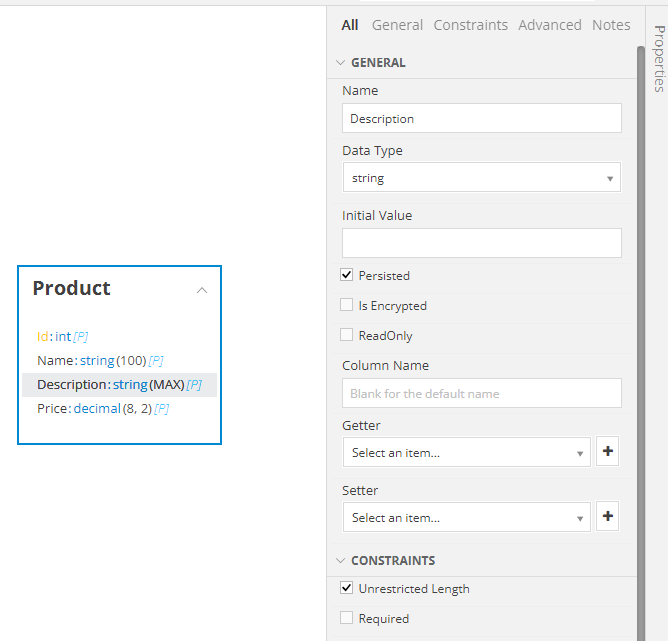Collapse the GENERAL section

[338, 63]
